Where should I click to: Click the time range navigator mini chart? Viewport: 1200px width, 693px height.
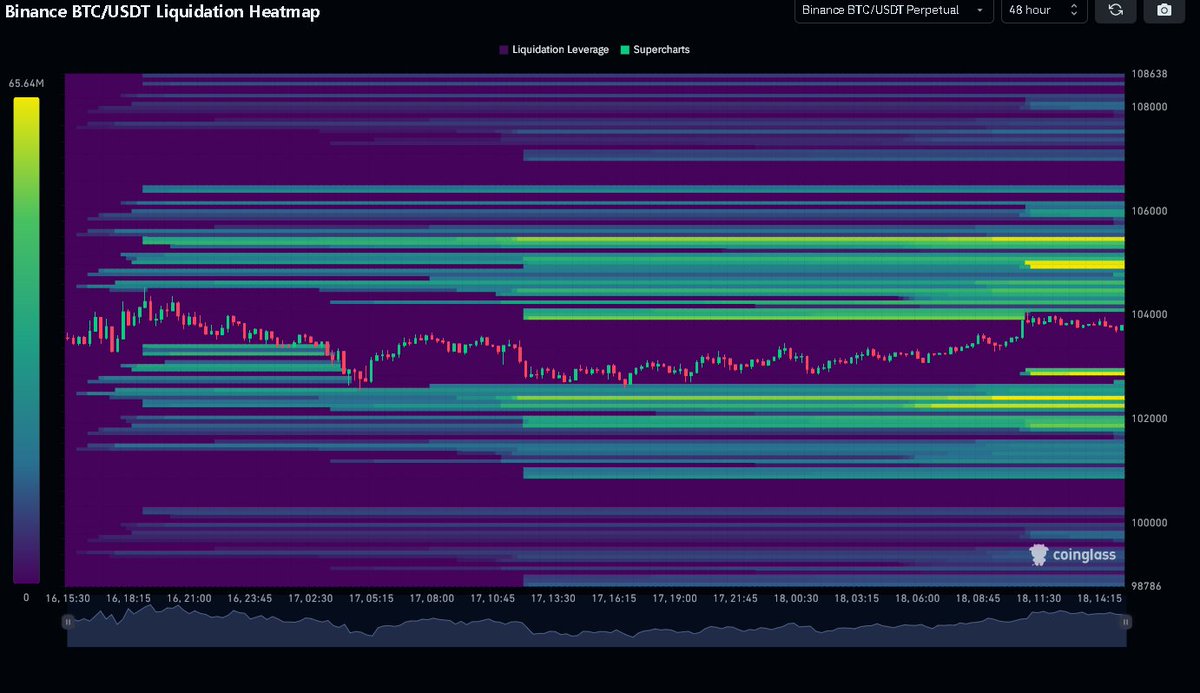coord(596,628)
